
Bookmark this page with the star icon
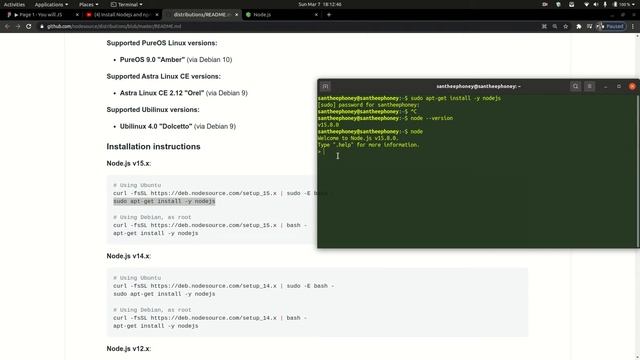click(565, 26)
